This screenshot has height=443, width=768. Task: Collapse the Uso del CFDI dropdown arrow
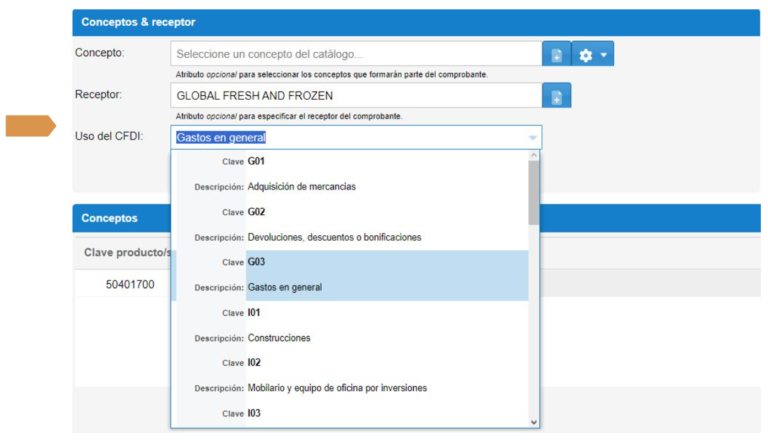[x=532, y=138]
